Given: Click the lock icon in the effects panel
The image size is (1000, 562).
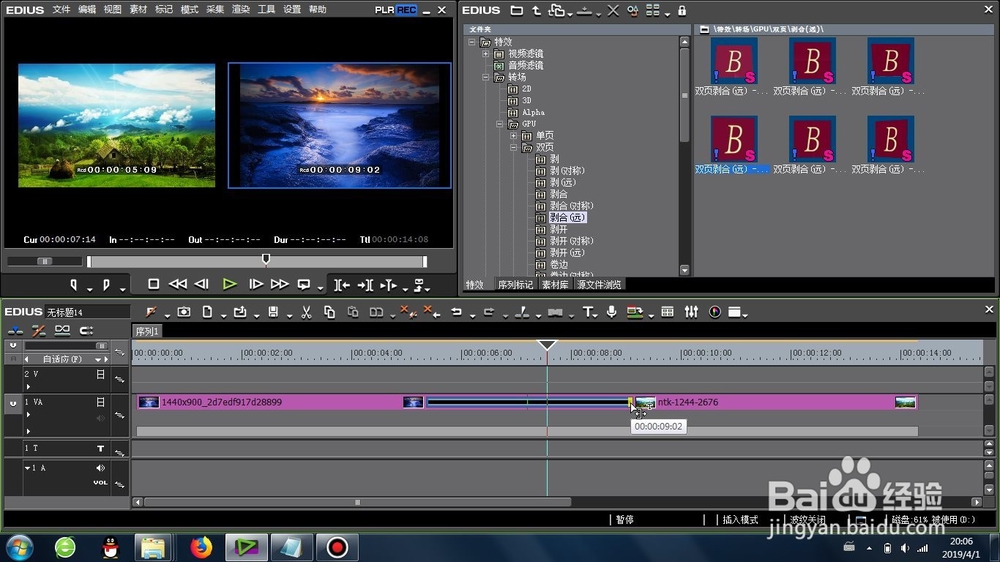Looking at the screenshot, I should [x=682, y=11].
